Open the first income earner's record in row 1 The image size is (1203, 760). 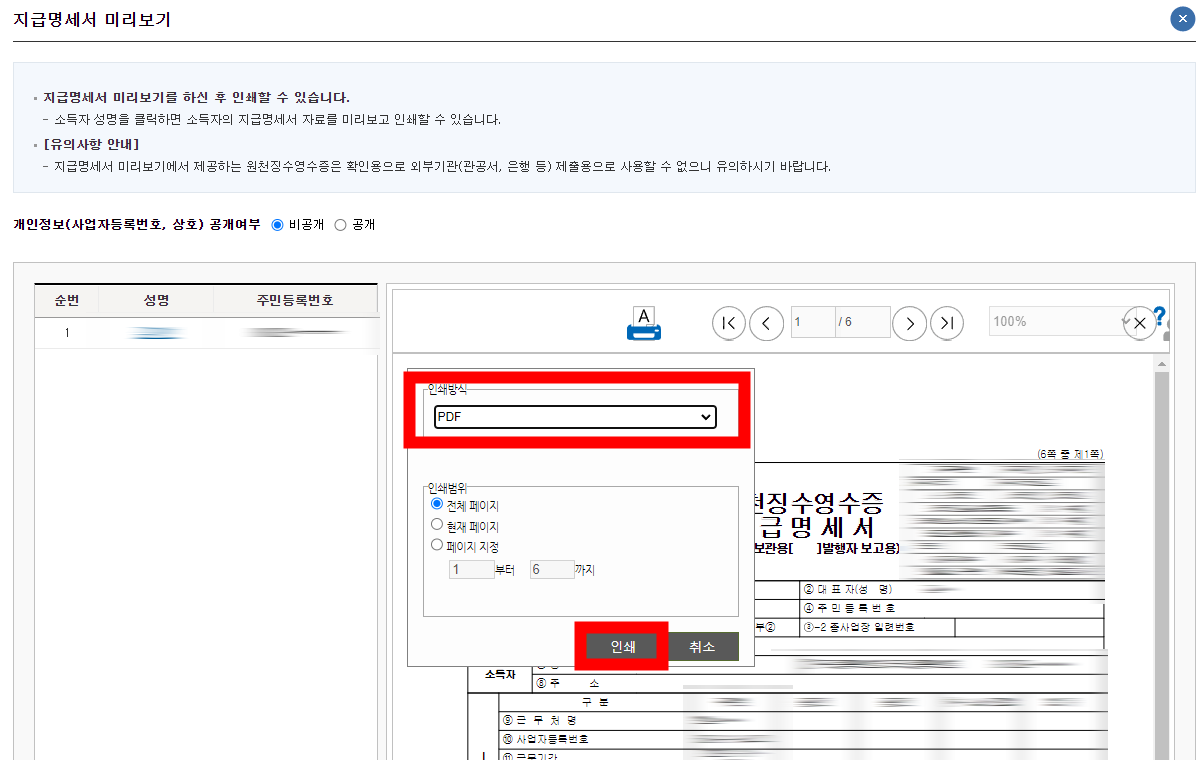[x=155, y=332]
